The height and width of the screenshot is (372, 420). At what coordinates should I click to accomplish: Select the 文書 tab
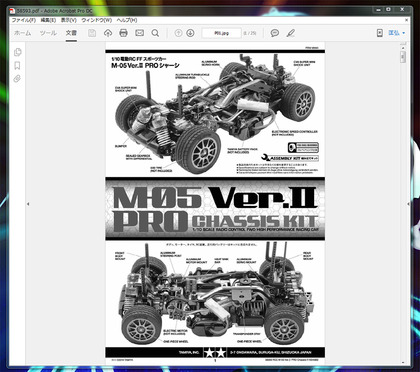[71, 33]
